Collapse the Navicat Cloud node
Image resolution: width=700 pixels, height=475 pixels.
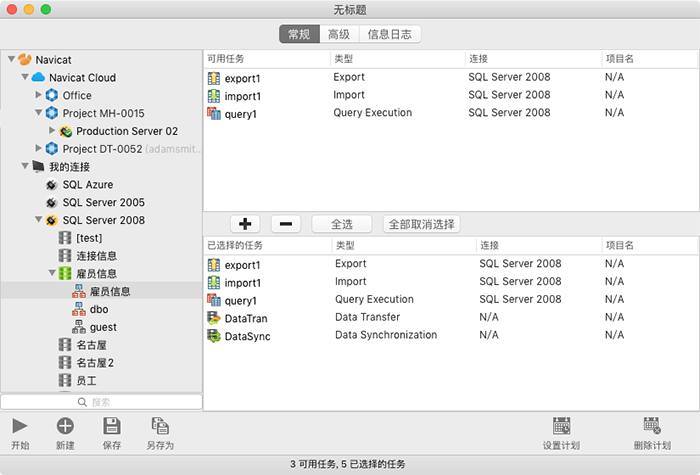click(25, 76)
